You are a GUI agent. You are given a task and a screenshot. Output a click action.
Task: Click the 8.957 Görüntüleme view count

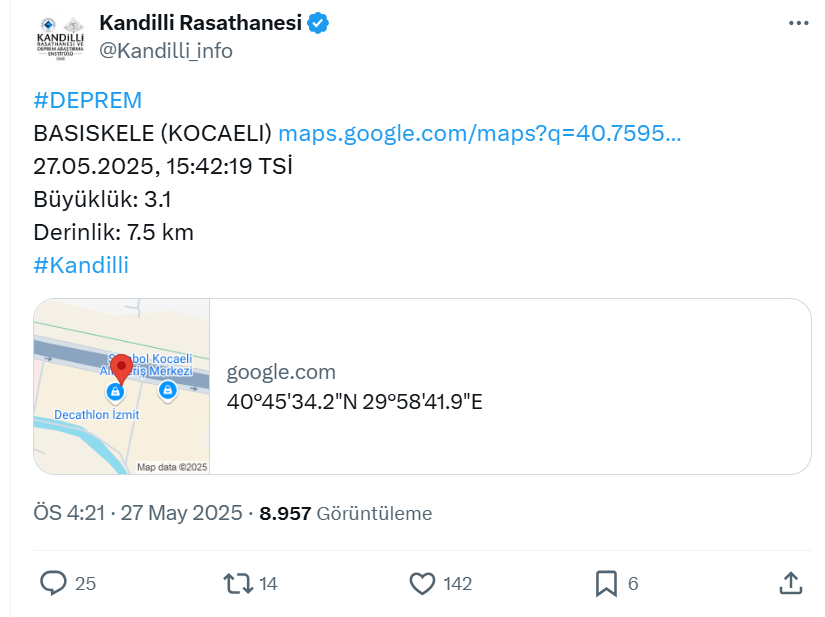click(346, 513)
